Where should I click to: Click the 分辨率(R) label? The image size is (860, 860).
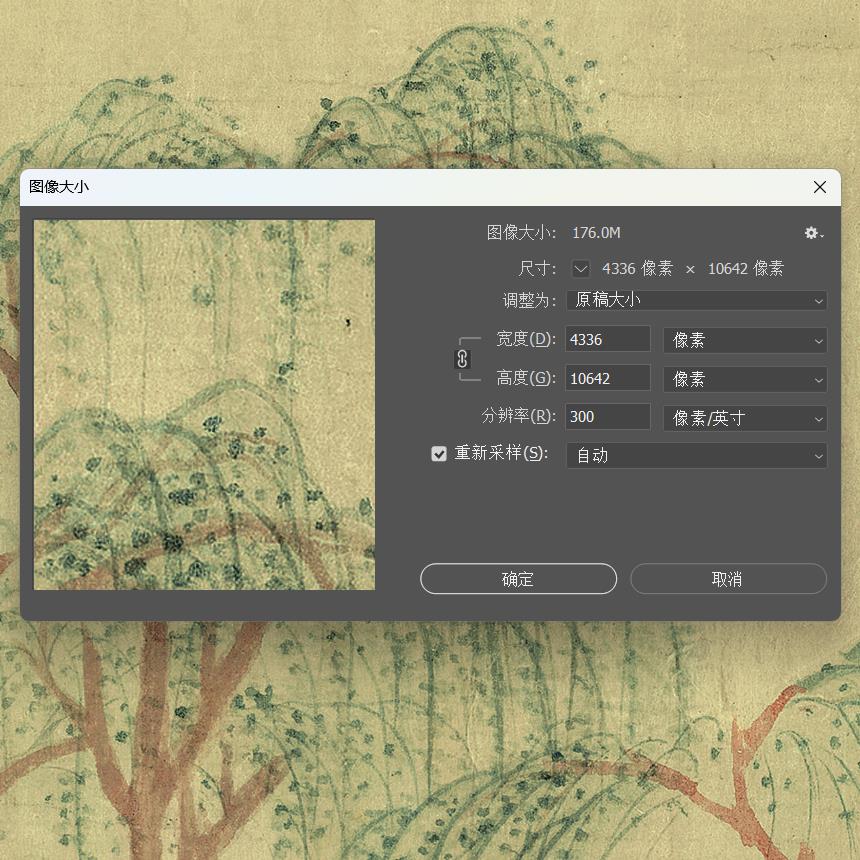pos(519,416)
